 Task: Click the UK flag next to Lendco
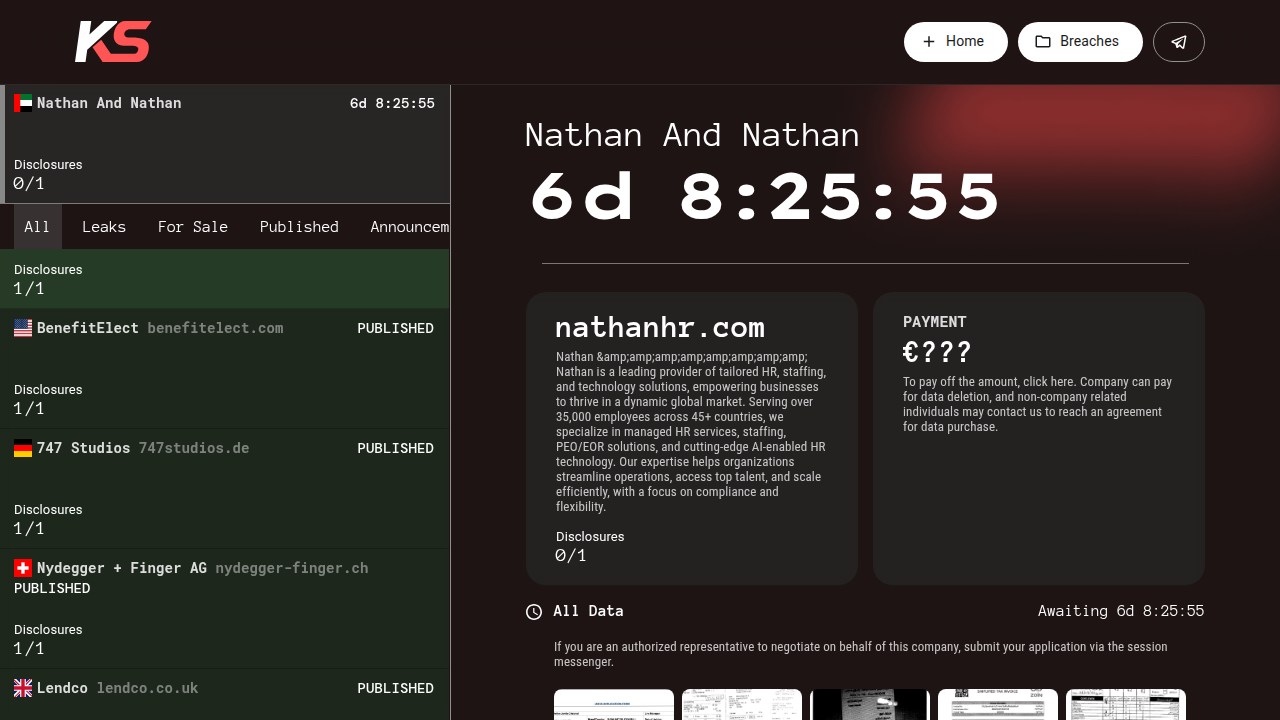coord(23,688)
